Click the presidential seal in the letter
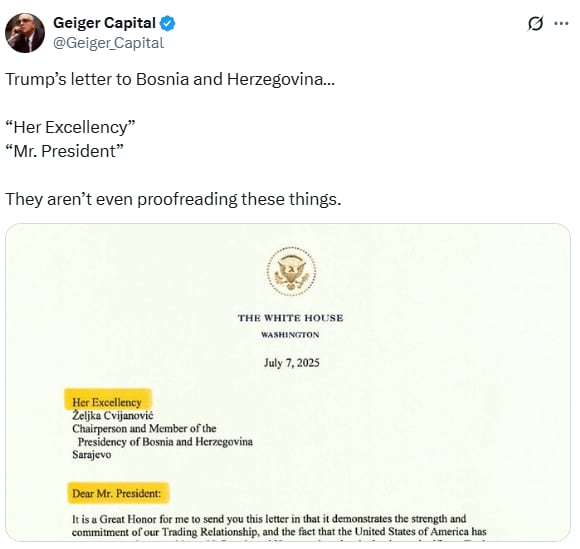 point(291,271)
